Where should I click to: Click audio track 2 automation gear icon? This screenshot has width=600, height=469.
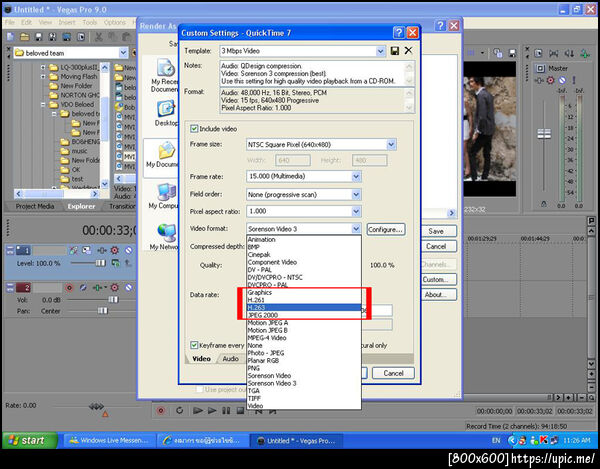point(114,287)
